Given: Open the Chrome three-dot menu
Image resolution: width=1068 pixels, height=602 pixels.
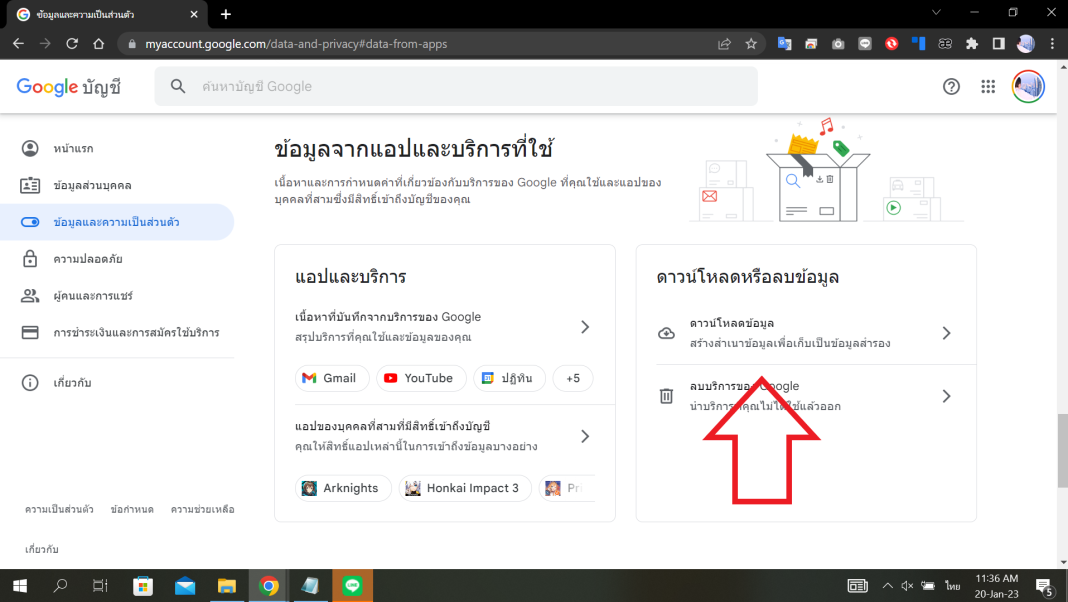Looking at the screenshot, I should coord(1051,43).
